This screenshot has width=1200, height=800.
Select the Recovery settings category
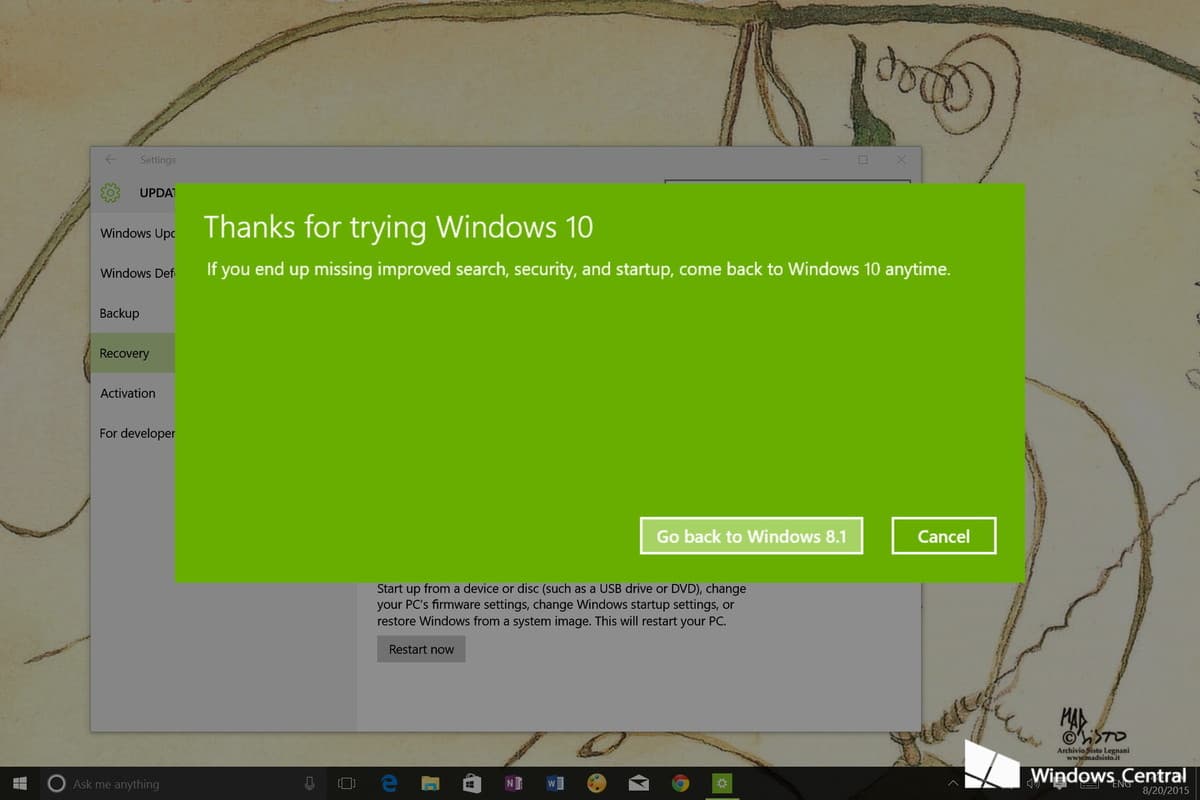(125, 353)
